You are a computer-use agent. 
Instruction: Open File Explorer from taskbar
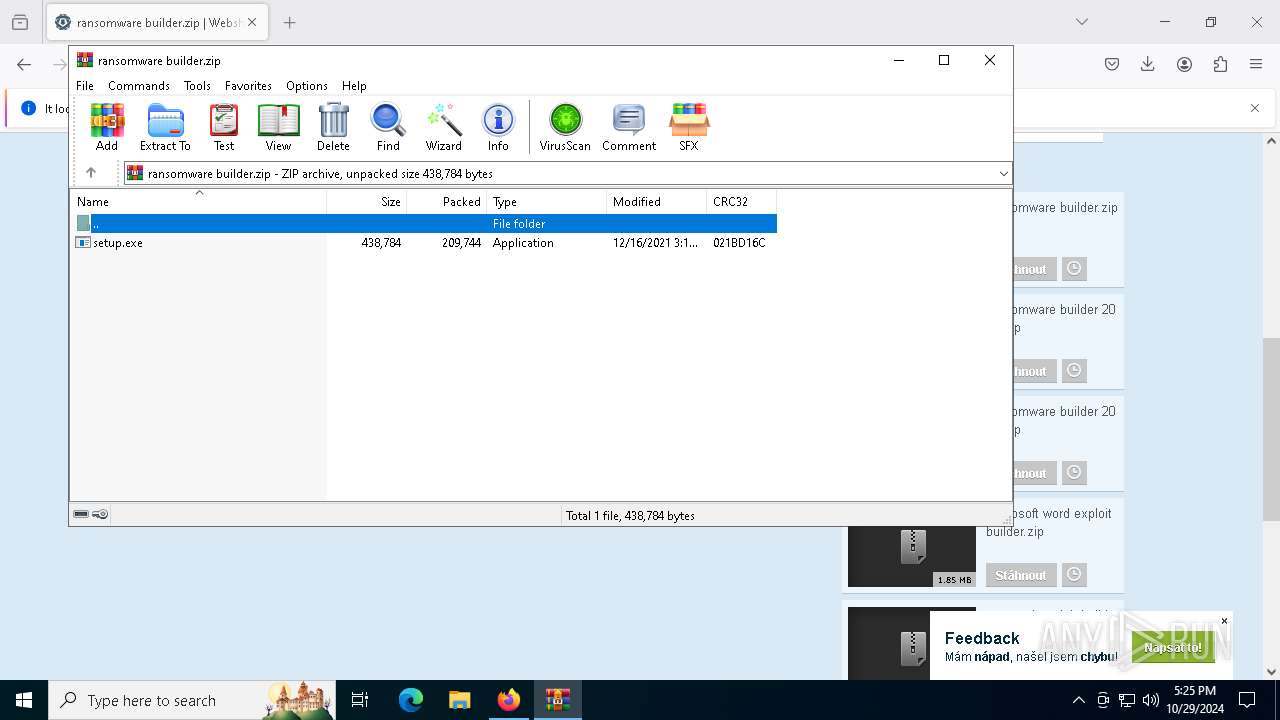459,700
